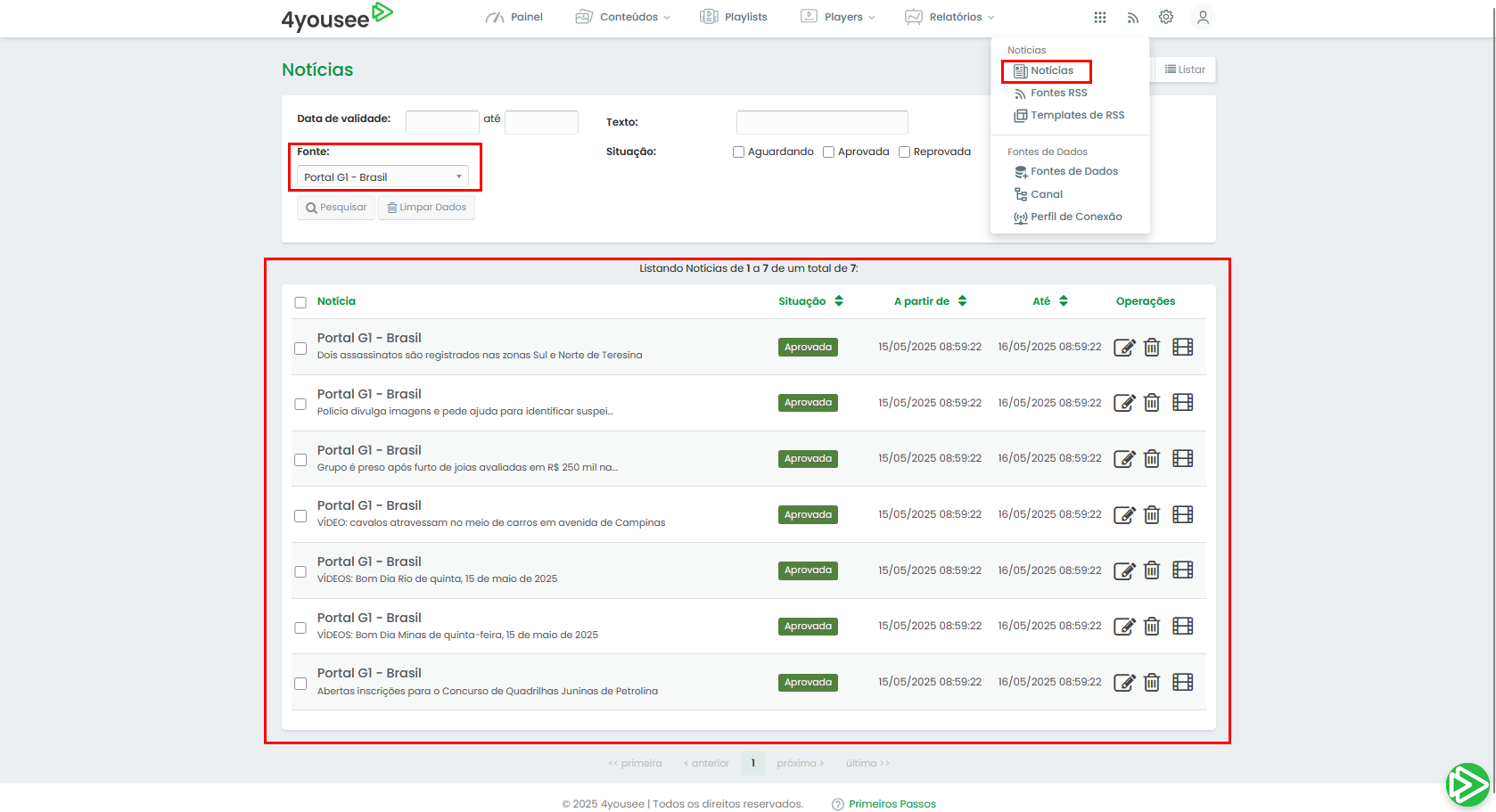Open the Painel menu item
This screenshot has height=812, width=1496.
pos(514,17)
